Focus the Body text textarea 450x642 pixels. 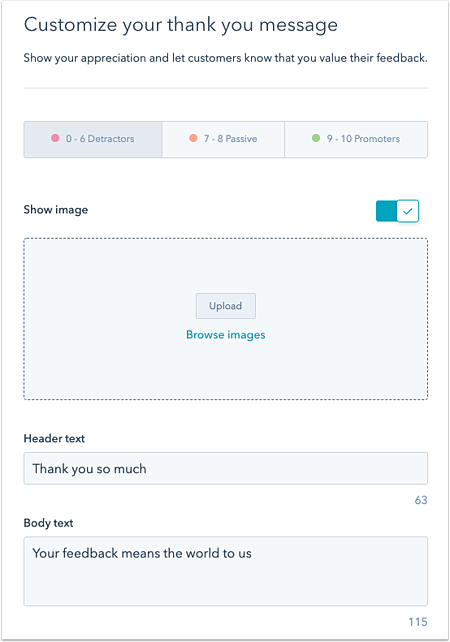click(226, 571)
